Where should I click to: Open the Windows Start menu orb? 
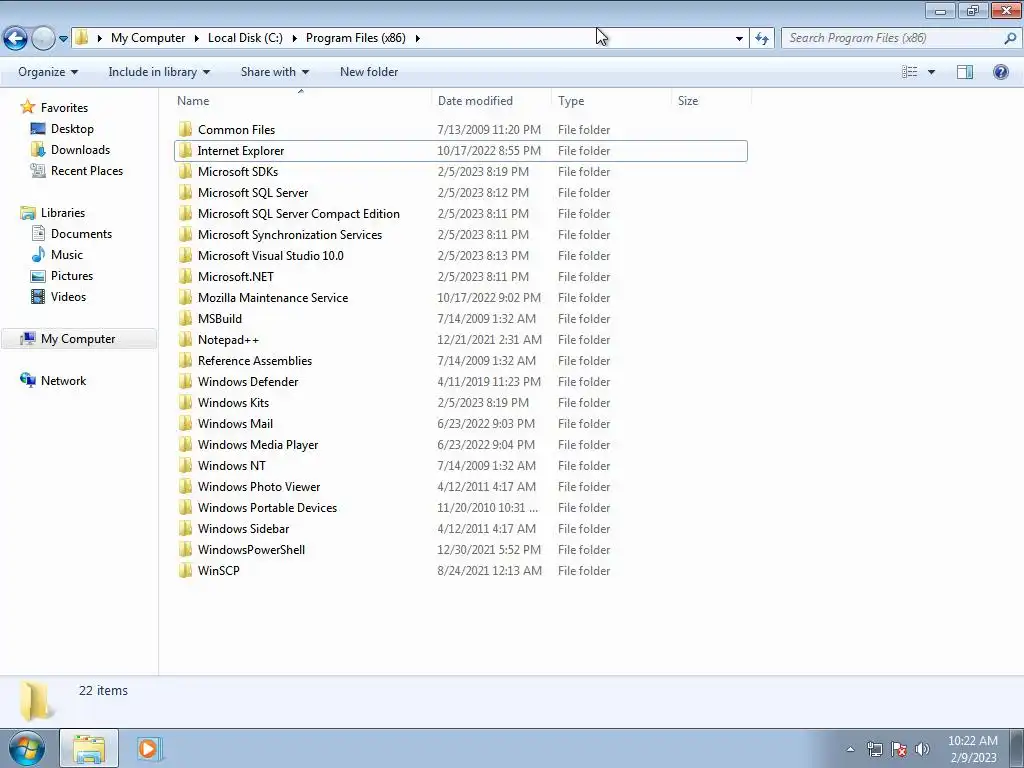(x=27, y=748)
